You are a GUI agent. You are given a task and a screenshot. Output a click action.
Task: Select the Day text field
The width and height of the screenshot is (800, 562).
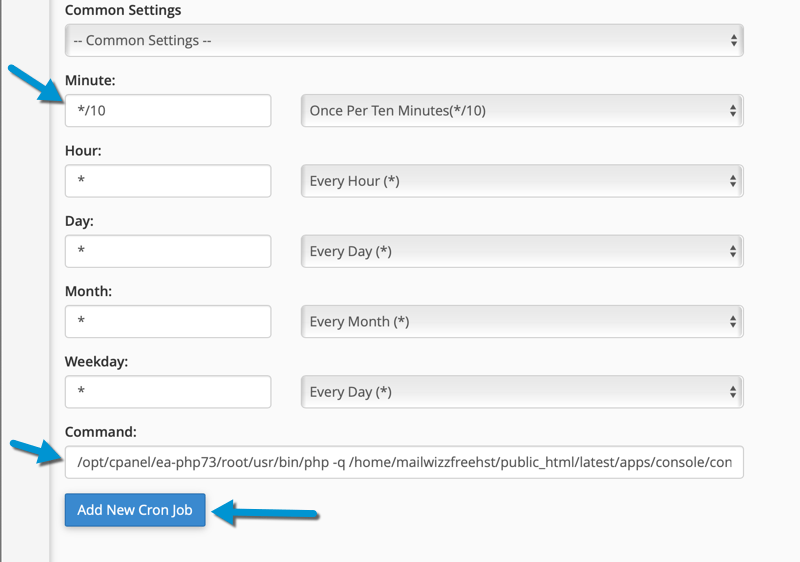pyautogui.click(x=168, y=251)
